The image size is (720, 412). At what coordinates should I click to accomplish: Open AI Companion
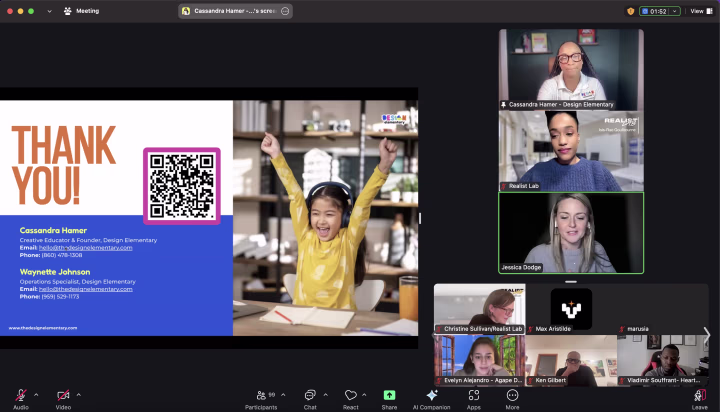(x=432, y=399)
